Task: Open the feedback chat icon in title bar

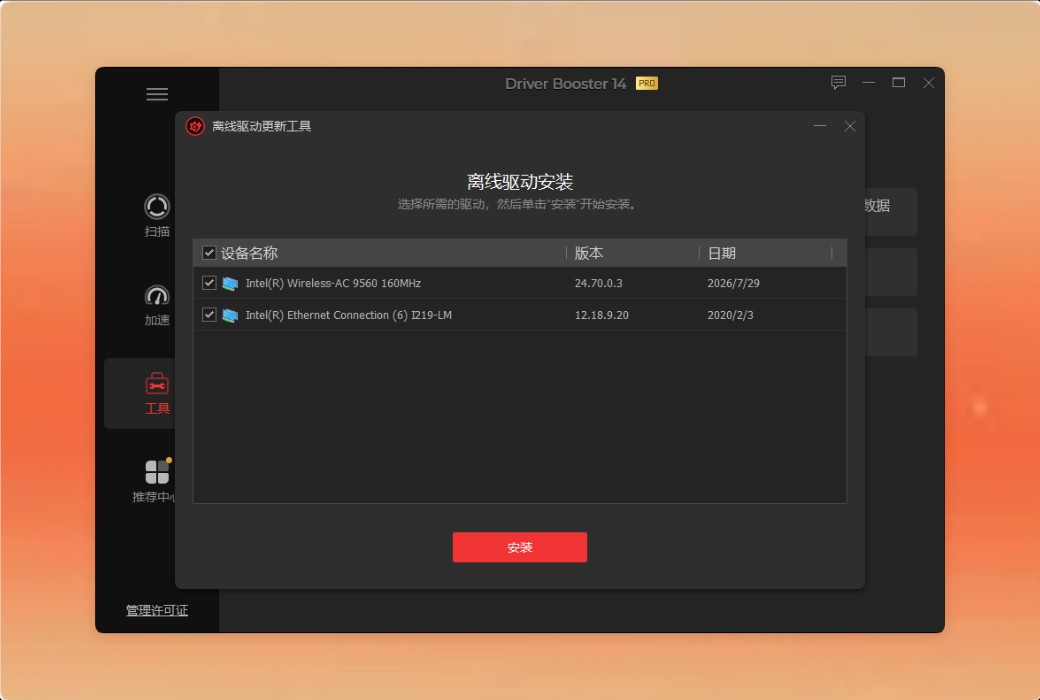Action: pyautogui.click(x=838, y=83)
